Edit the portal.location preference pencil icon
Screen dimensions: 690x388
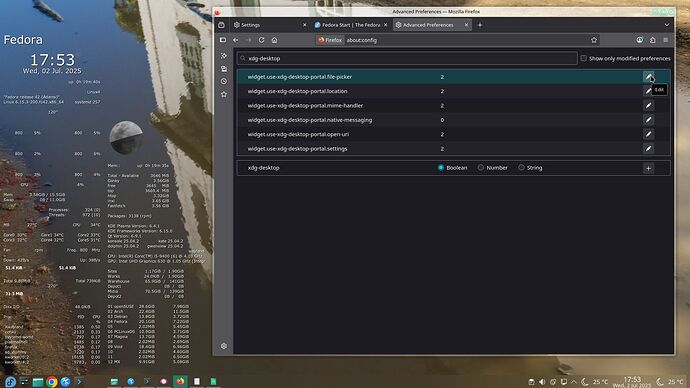pyautogui.click(x=648, y=91)
